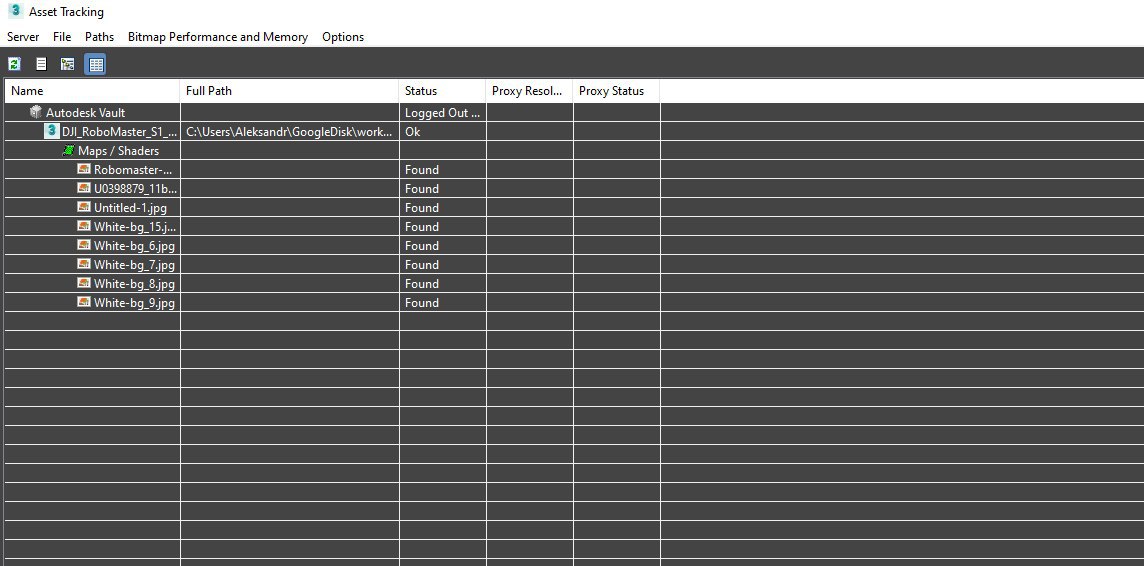This screenshot has height=566, width=1144.
Task: Click the green Maps / Shaders icon
Action: coord(69,150)
